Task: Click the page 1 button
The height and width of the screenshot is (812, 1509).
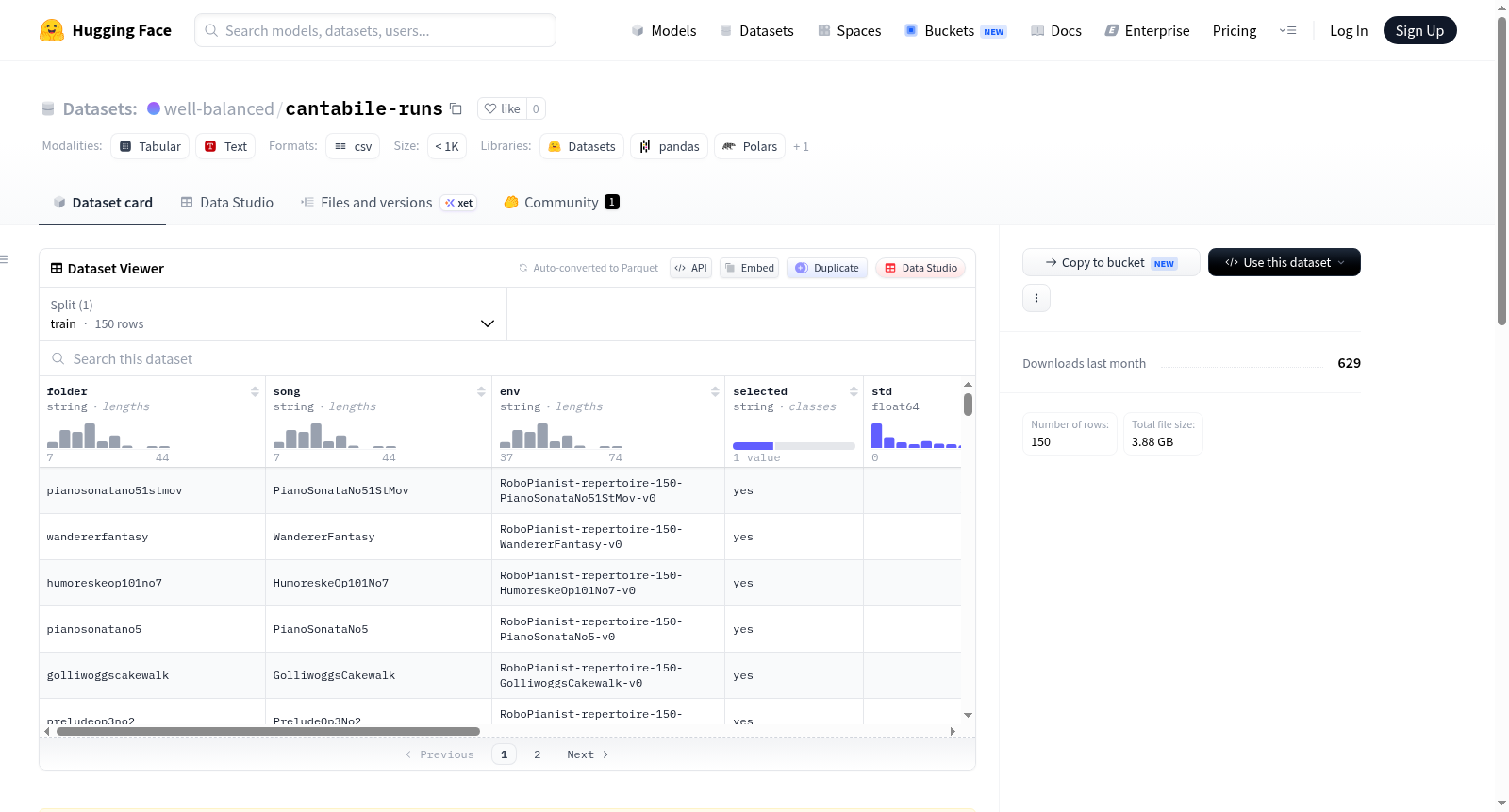Action: tap(505, 754)
